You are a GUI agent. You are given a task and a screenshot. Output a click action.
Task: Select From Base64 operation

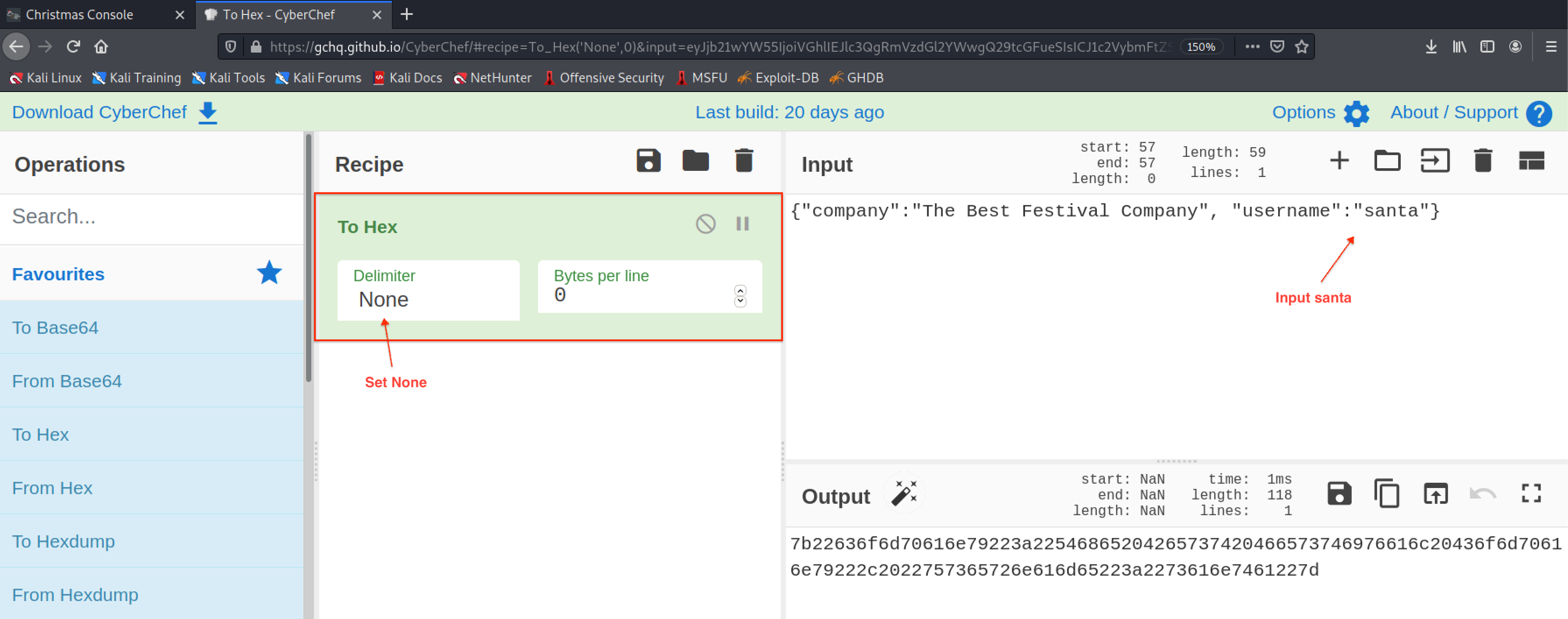[152, 381]
